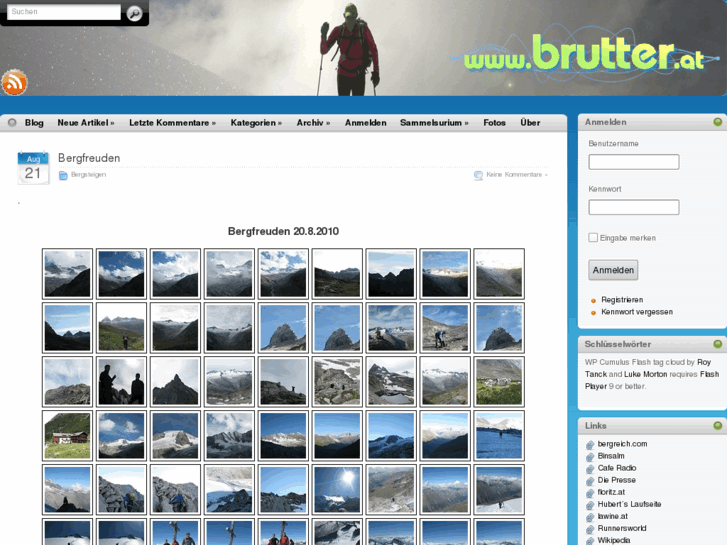727x545 pixels.
Task: Open the lawine.at link
Action: point(612,516)
